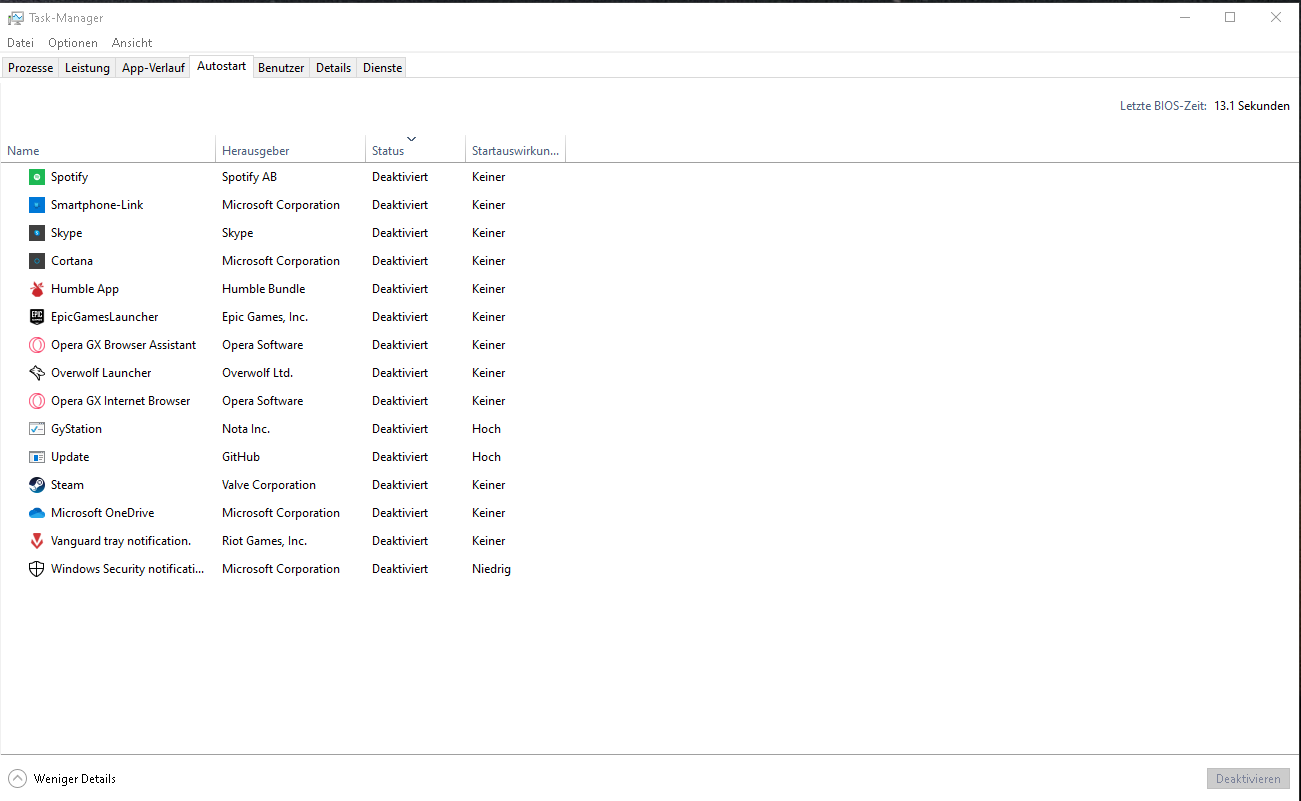Viewport: 1301px width, 801px height.
Task: Click the Skype app icon
Action: (x=37, y=233)
